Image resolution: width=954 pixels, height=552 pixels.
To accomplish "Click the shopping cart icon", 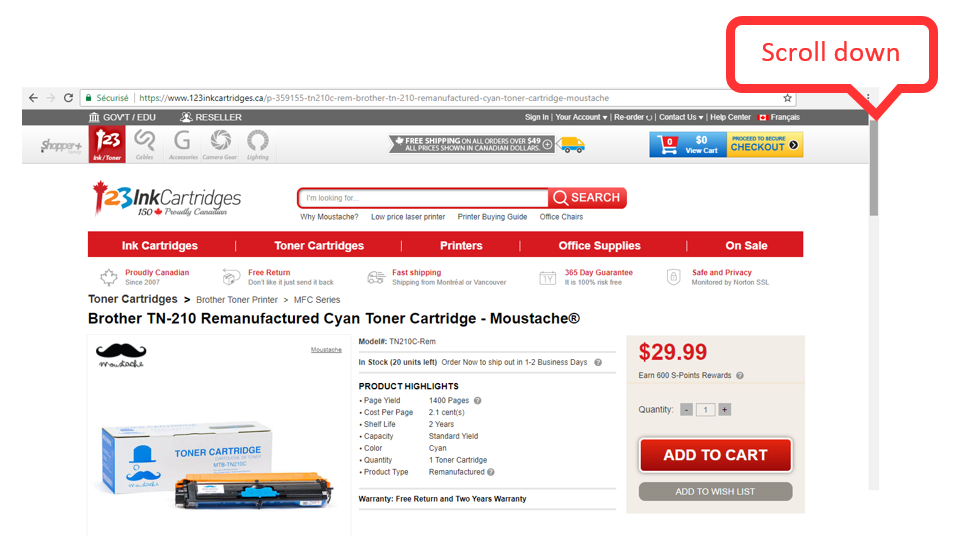I will click(x=668, y=145).
